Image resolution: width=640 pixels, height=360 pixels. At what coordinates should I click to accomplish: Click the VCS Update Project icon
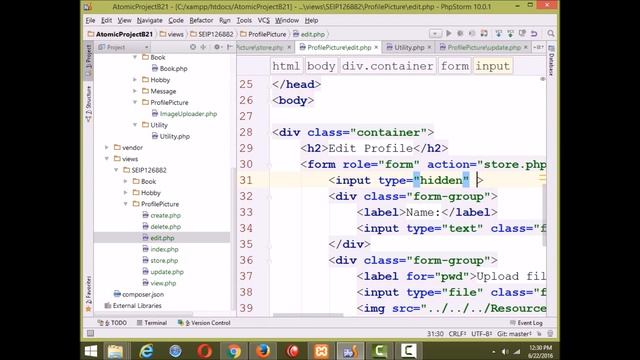tap(498, 33)
